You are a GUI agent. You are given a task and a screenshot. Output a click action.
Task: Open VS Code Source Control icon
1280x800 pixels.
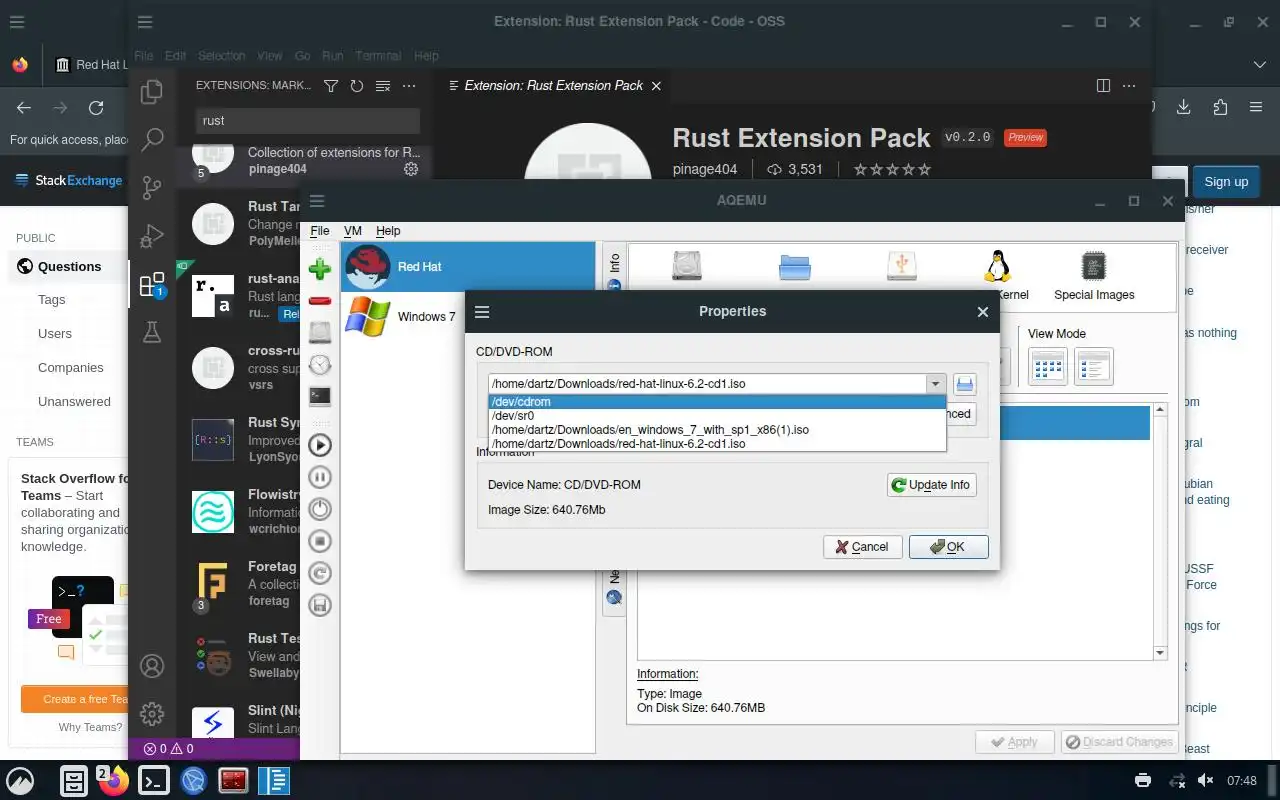[x=152, y=188]
